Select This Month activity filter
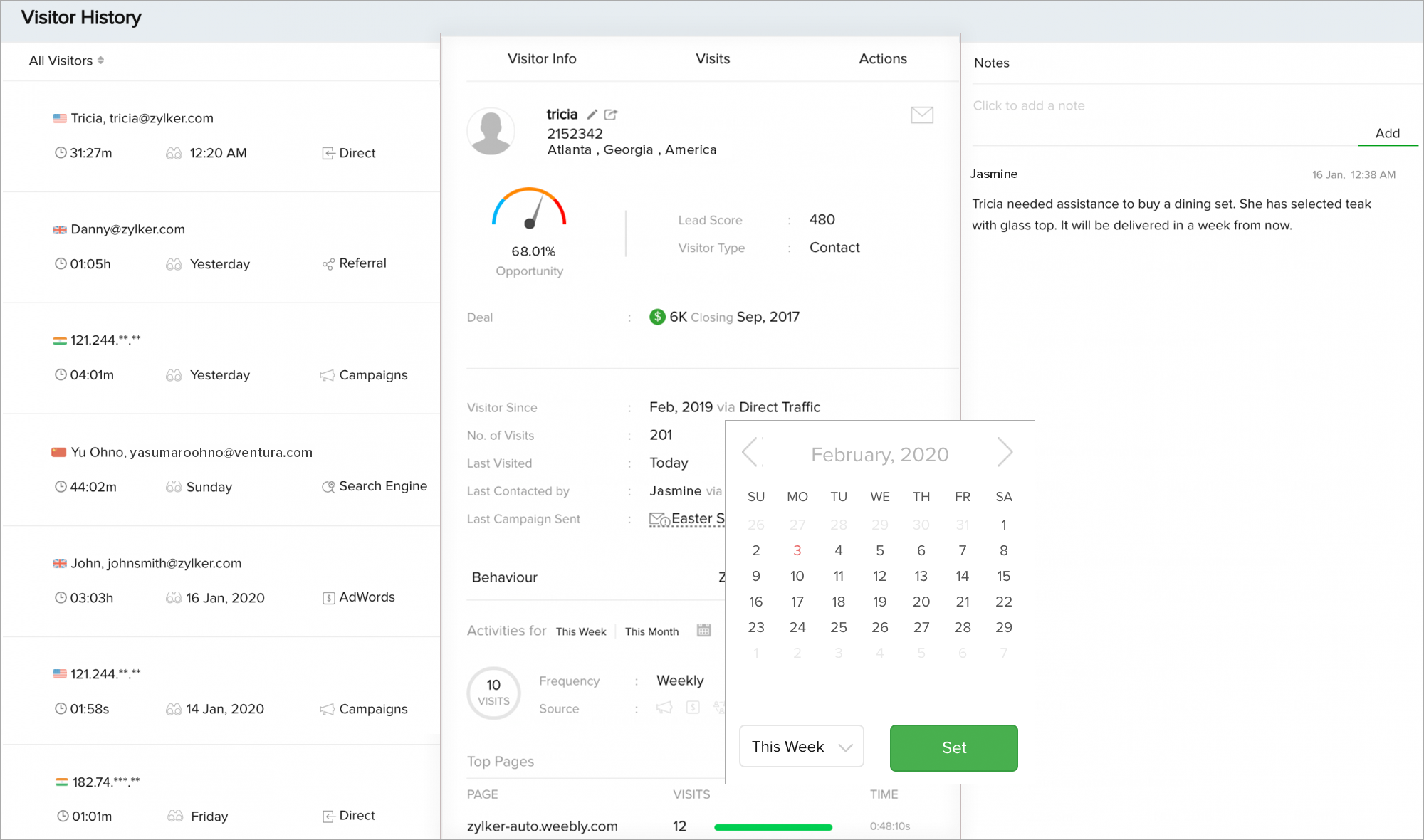The image size is (1424, 840). tap(651, 631)
